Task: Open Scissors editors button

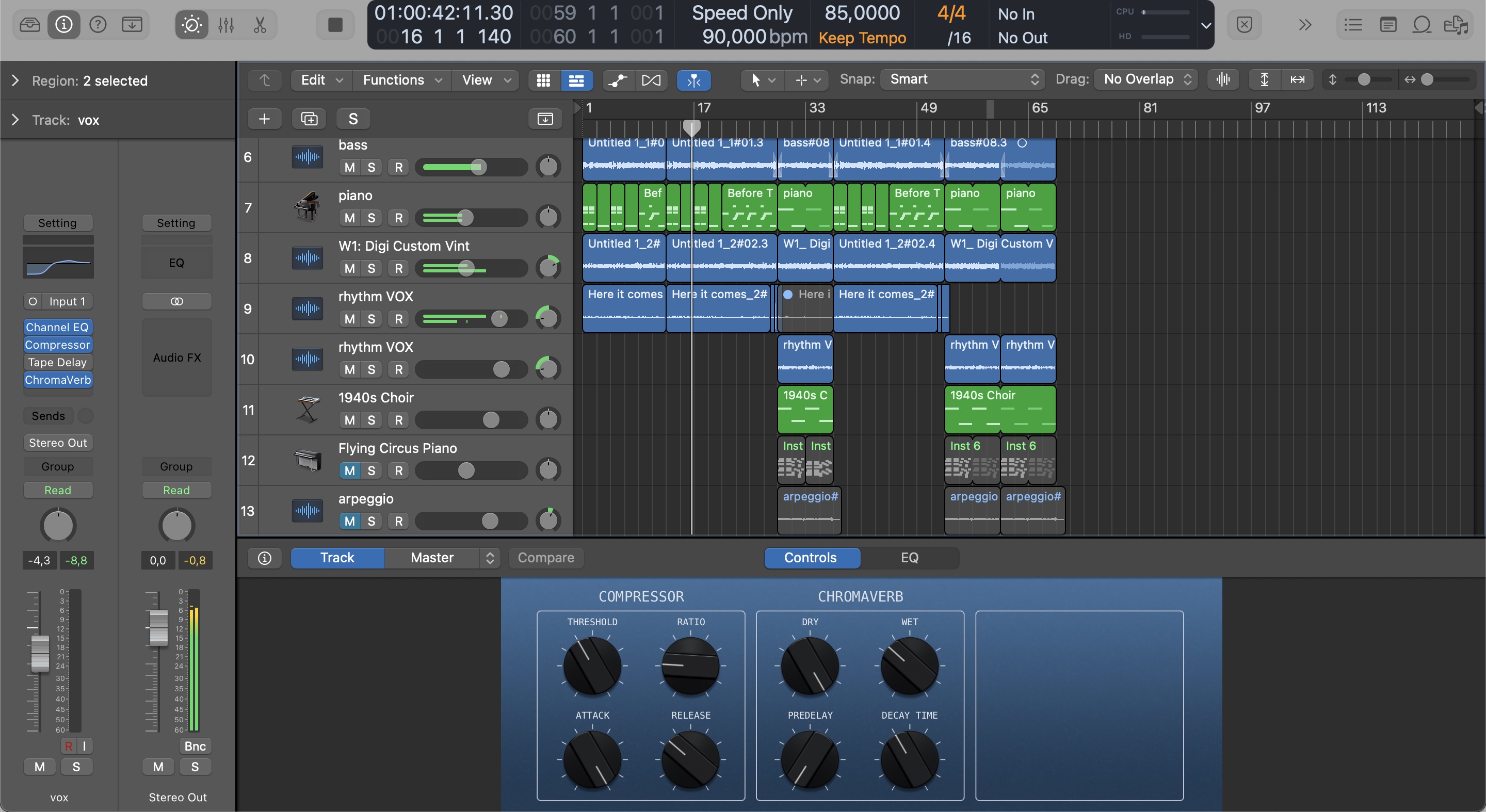Action: (260, 24)
